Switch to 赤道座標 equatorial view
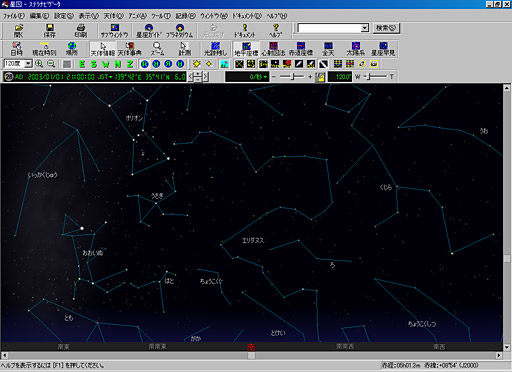 pos(301,49)
